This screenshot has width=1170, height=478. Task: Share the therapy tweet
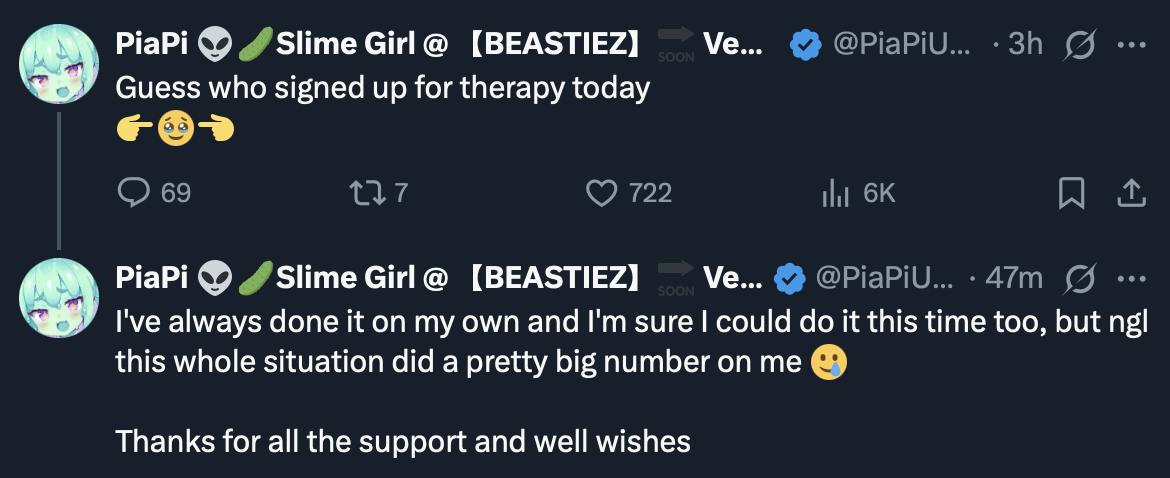coord(1131,193)
